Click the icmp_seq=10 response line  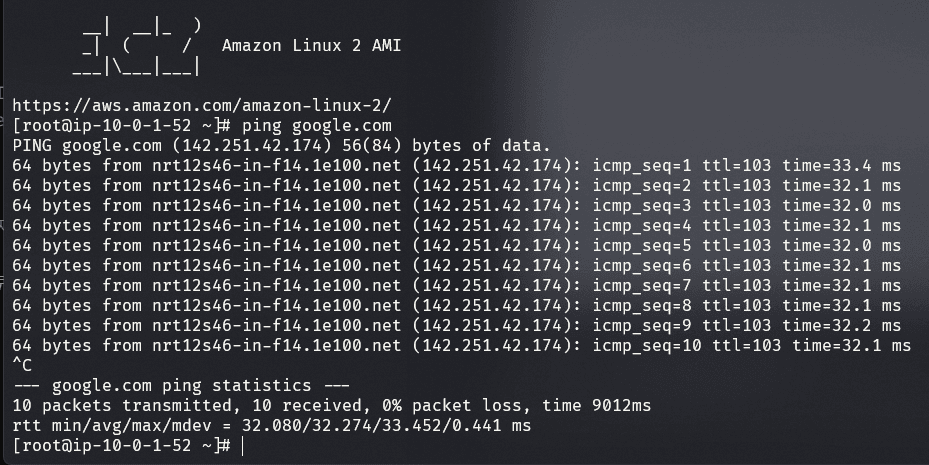pyautogui.click(x=461, y=345)
